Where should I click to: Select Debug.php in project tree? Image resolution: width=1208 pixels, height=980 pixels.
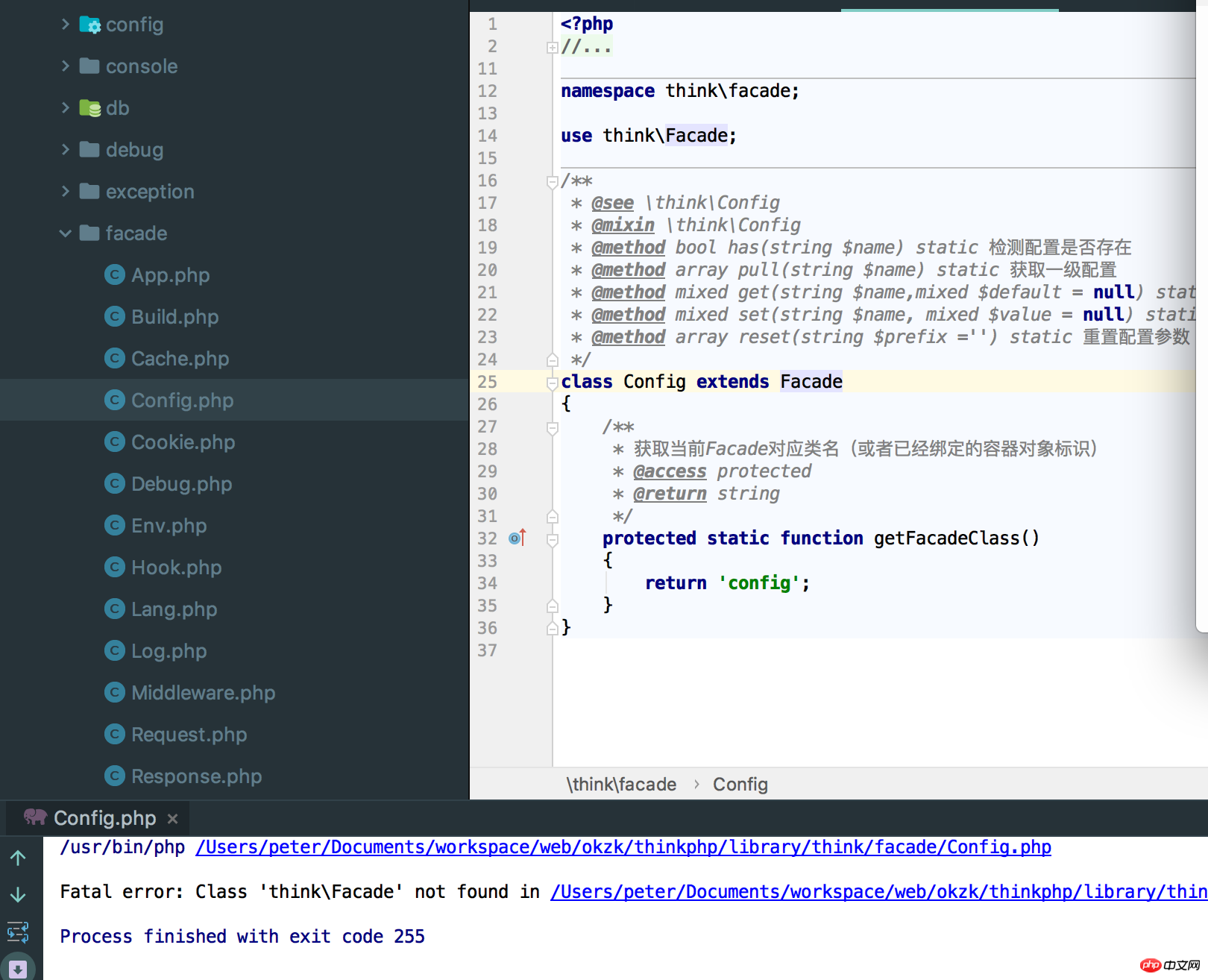[182, 484]
